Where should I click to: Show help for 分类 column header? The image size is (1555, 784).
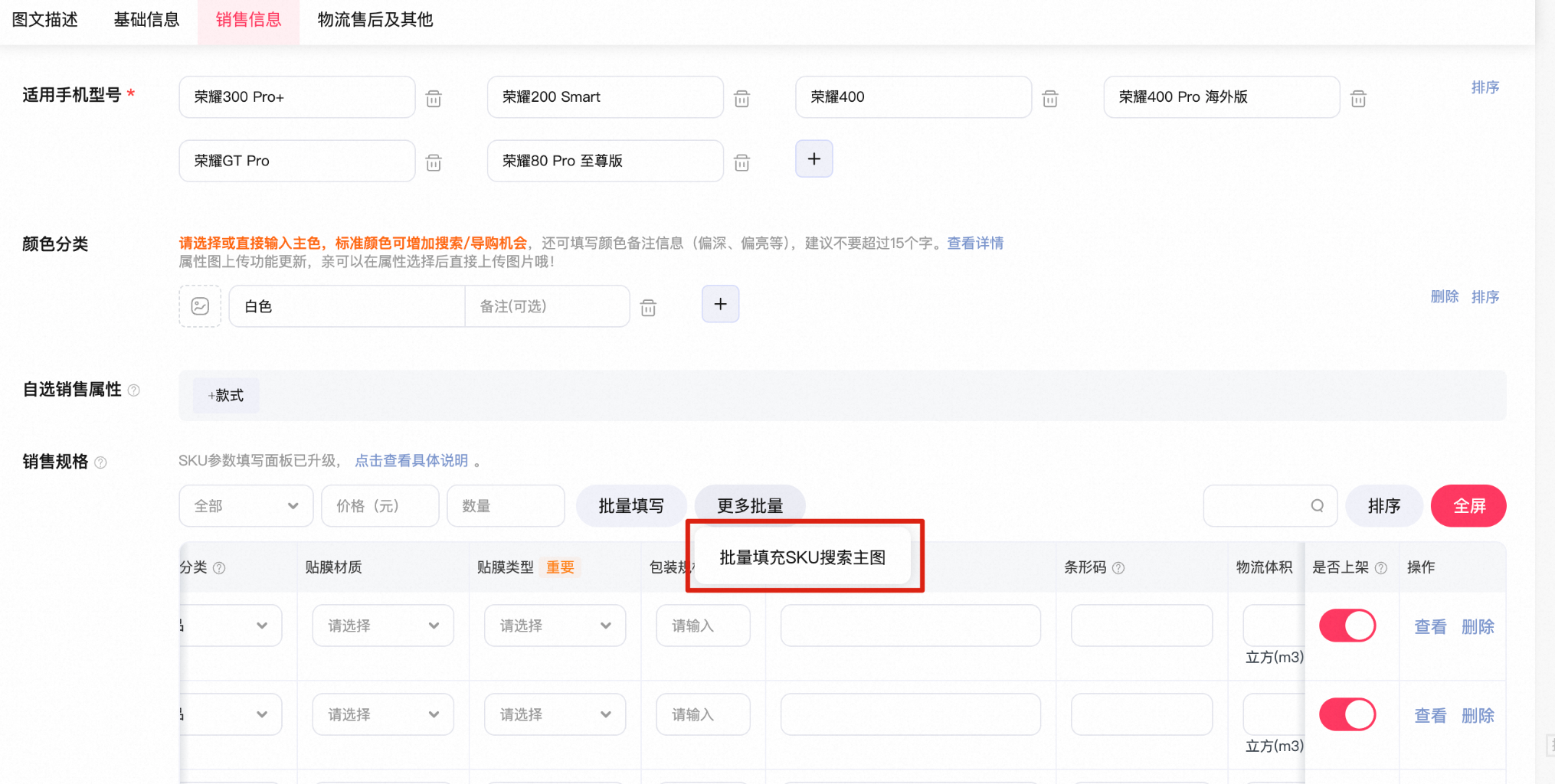point(219,568)
